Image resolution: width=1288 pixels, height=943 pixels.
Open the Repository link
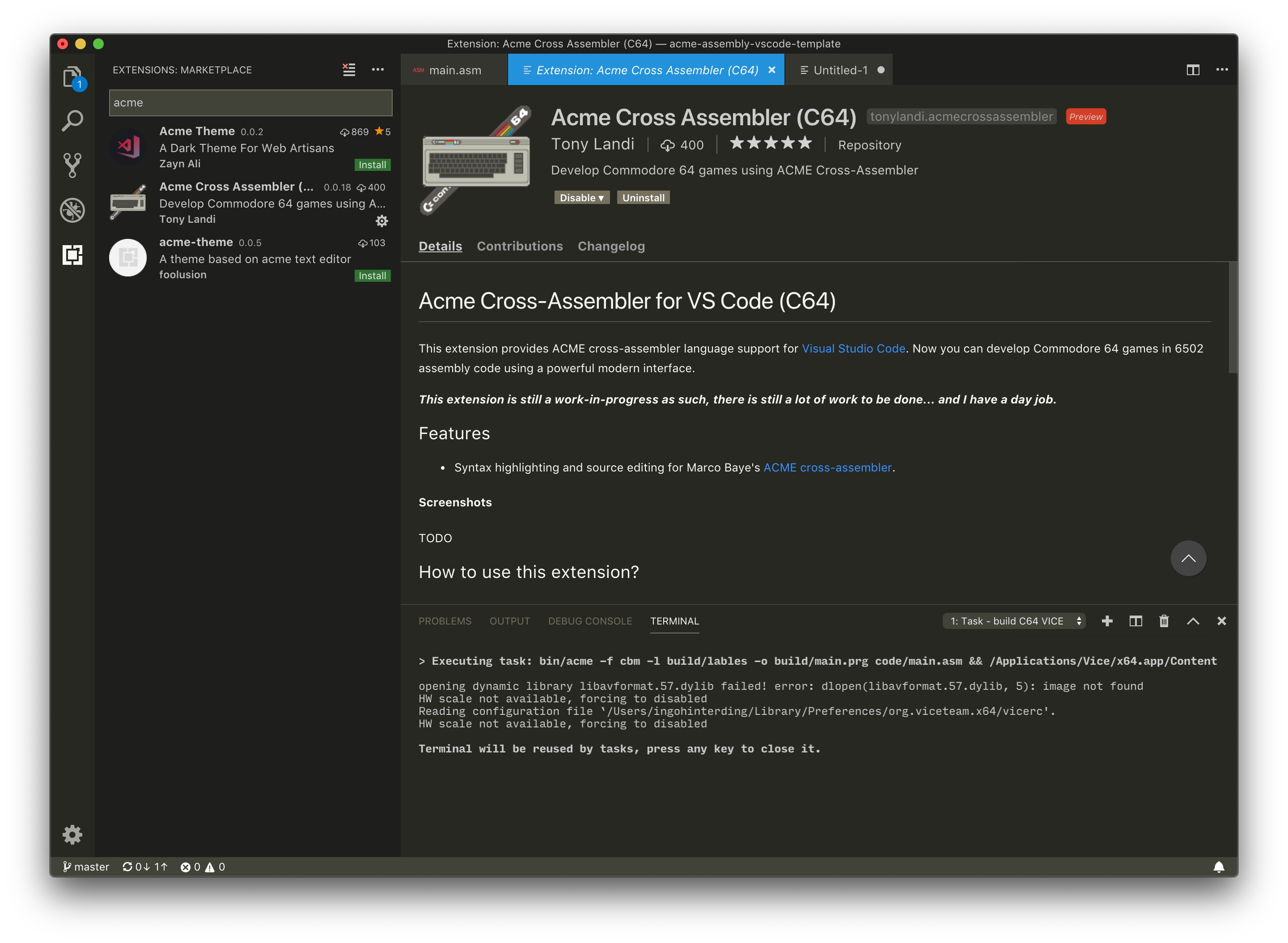(x=870, y=145)
